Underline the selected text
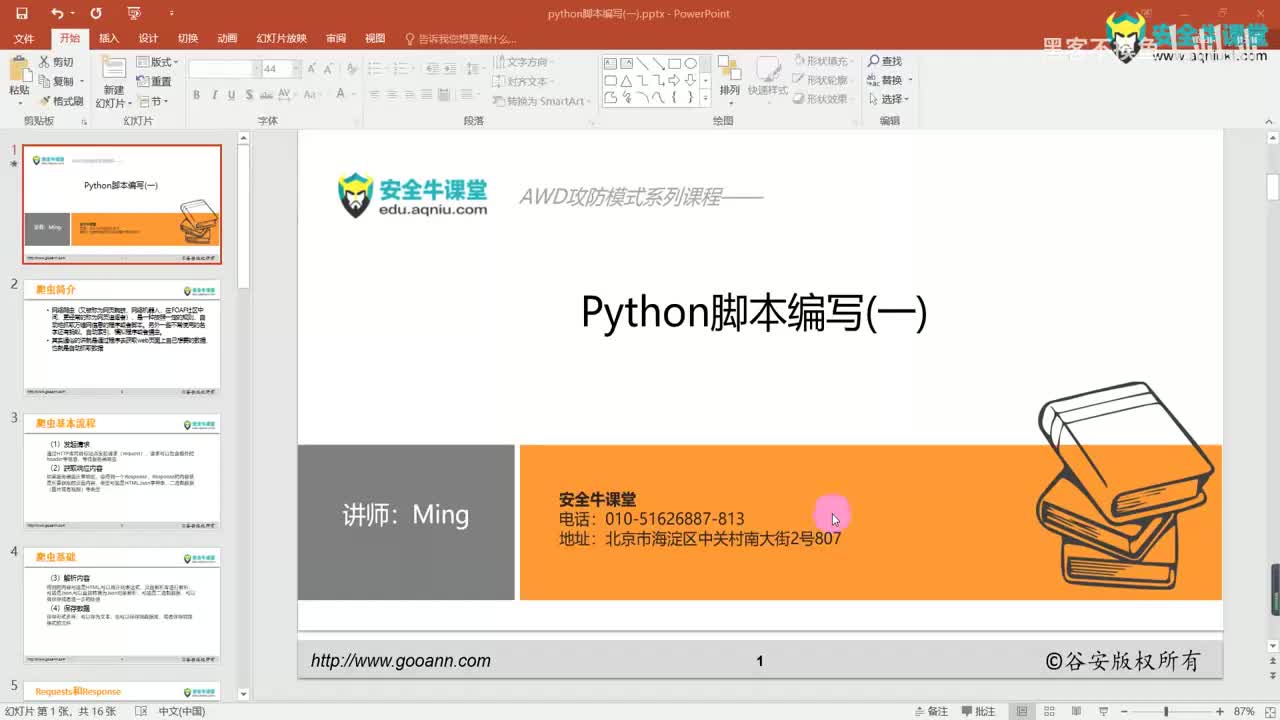This screenshot has width=1280, height=720. point(231,95)
